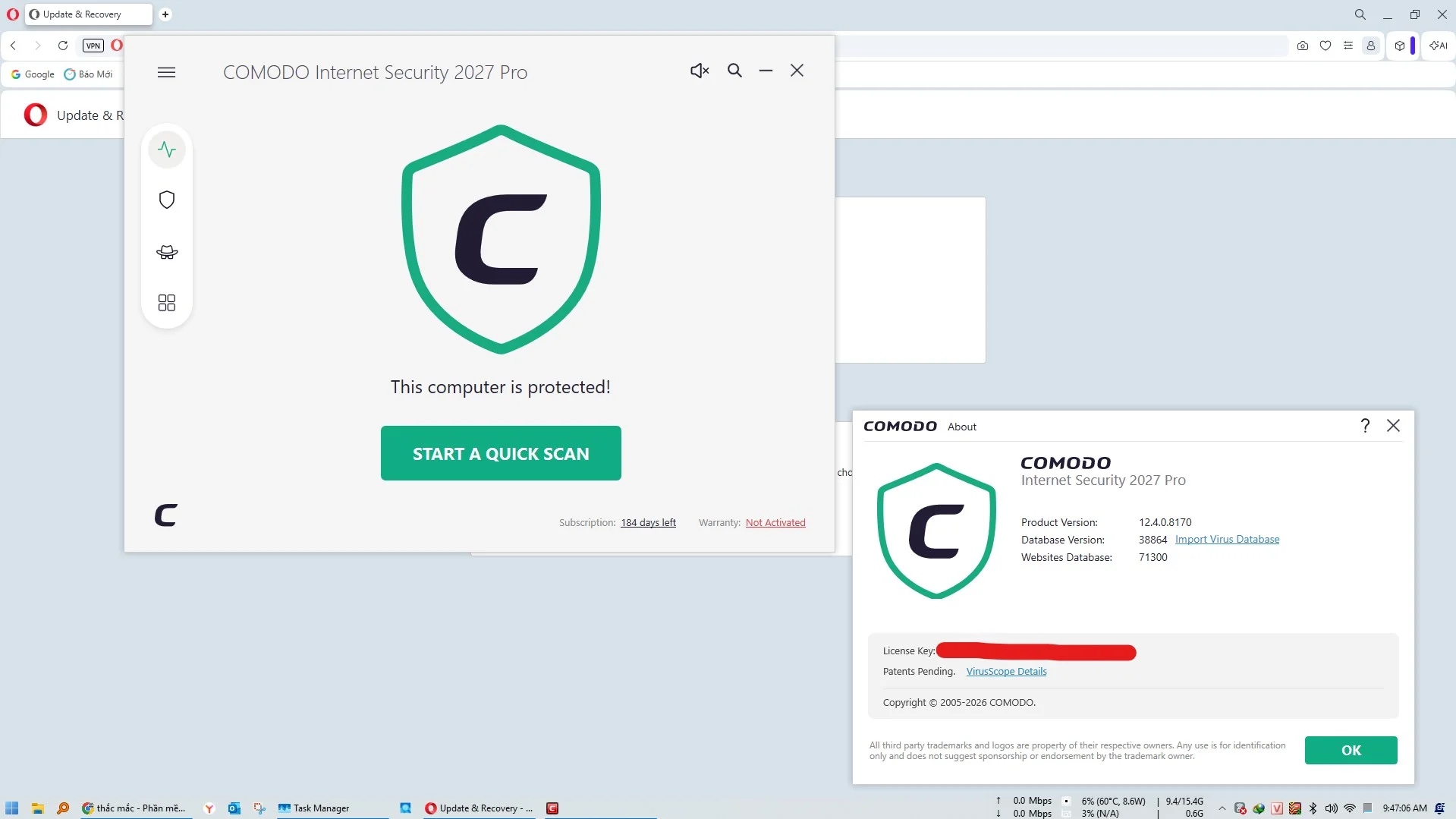1456x819 pixels.
Task: Start a quick scan
Action: coord(501,453)
